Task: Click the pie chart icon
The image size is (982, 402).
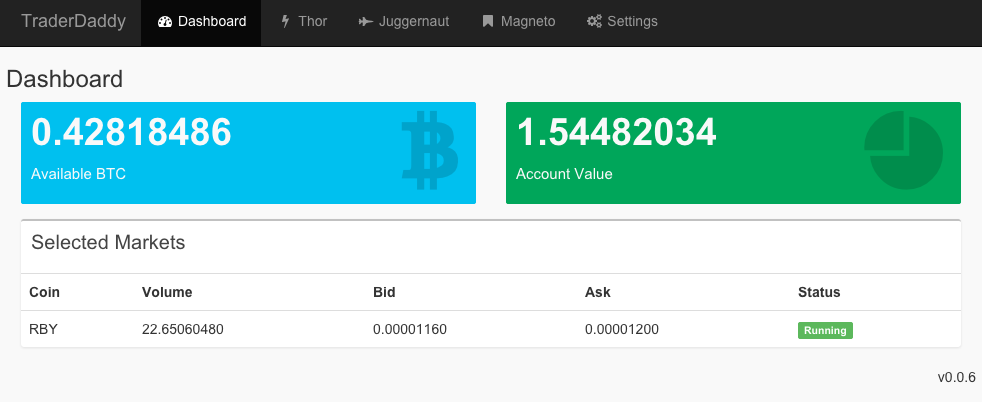Action: [x=904, y=150]
